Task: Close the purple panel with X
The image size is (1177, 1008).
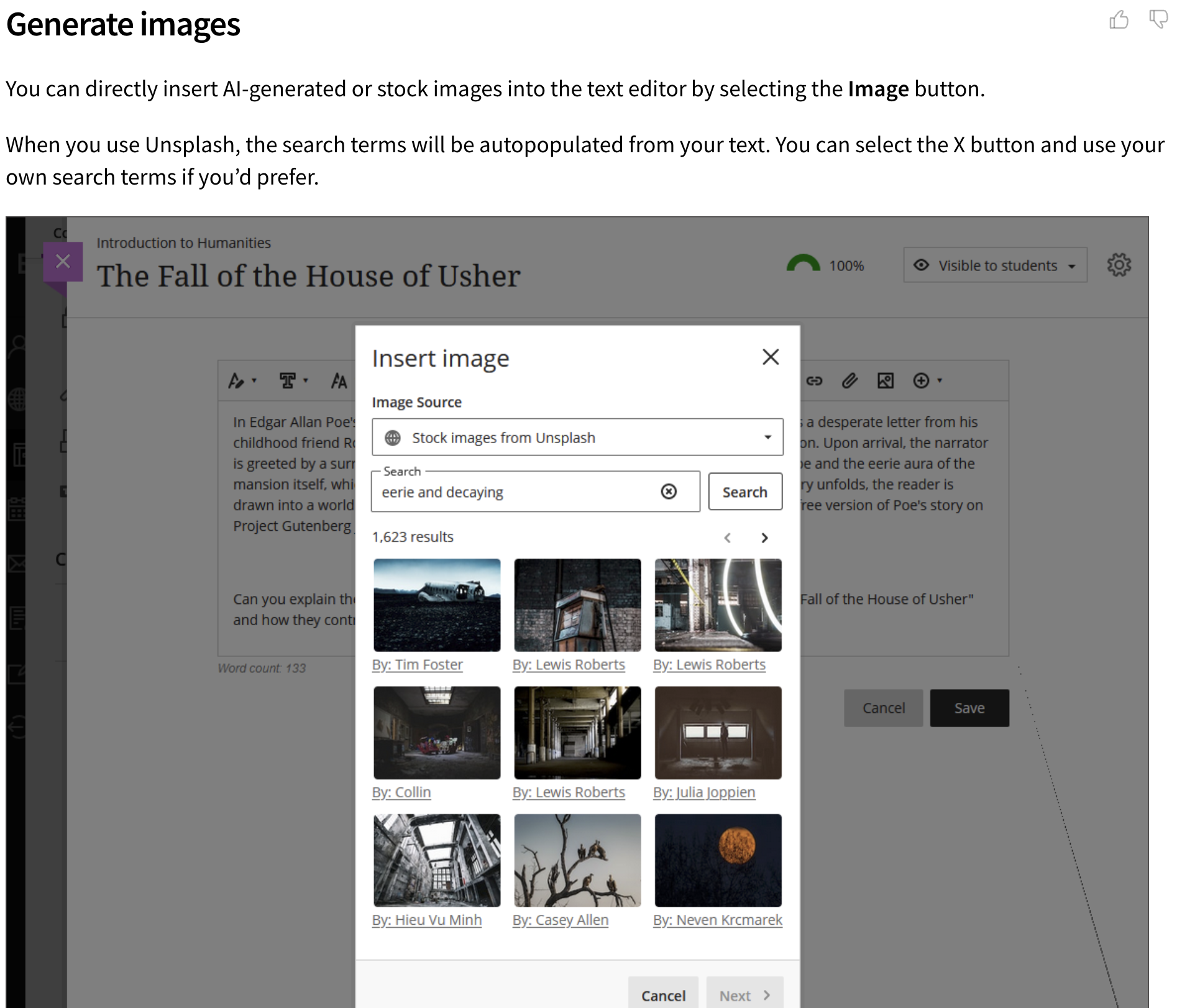Action: point(63,261)
